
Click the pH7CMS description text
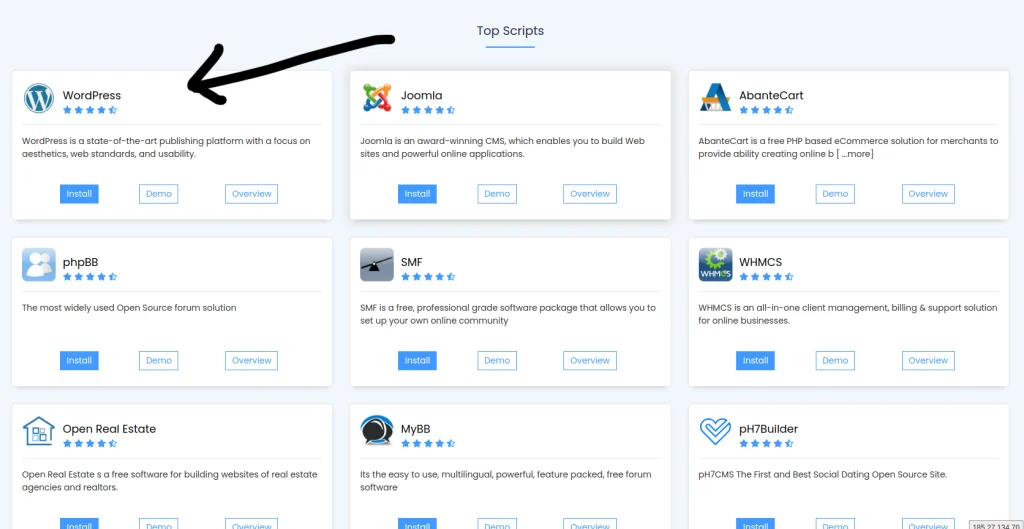pos(822,475)
